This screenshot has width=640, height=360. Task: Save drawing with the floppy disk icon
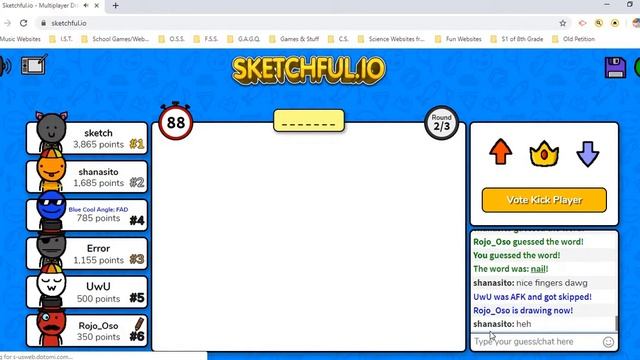(x=615, y=67)
